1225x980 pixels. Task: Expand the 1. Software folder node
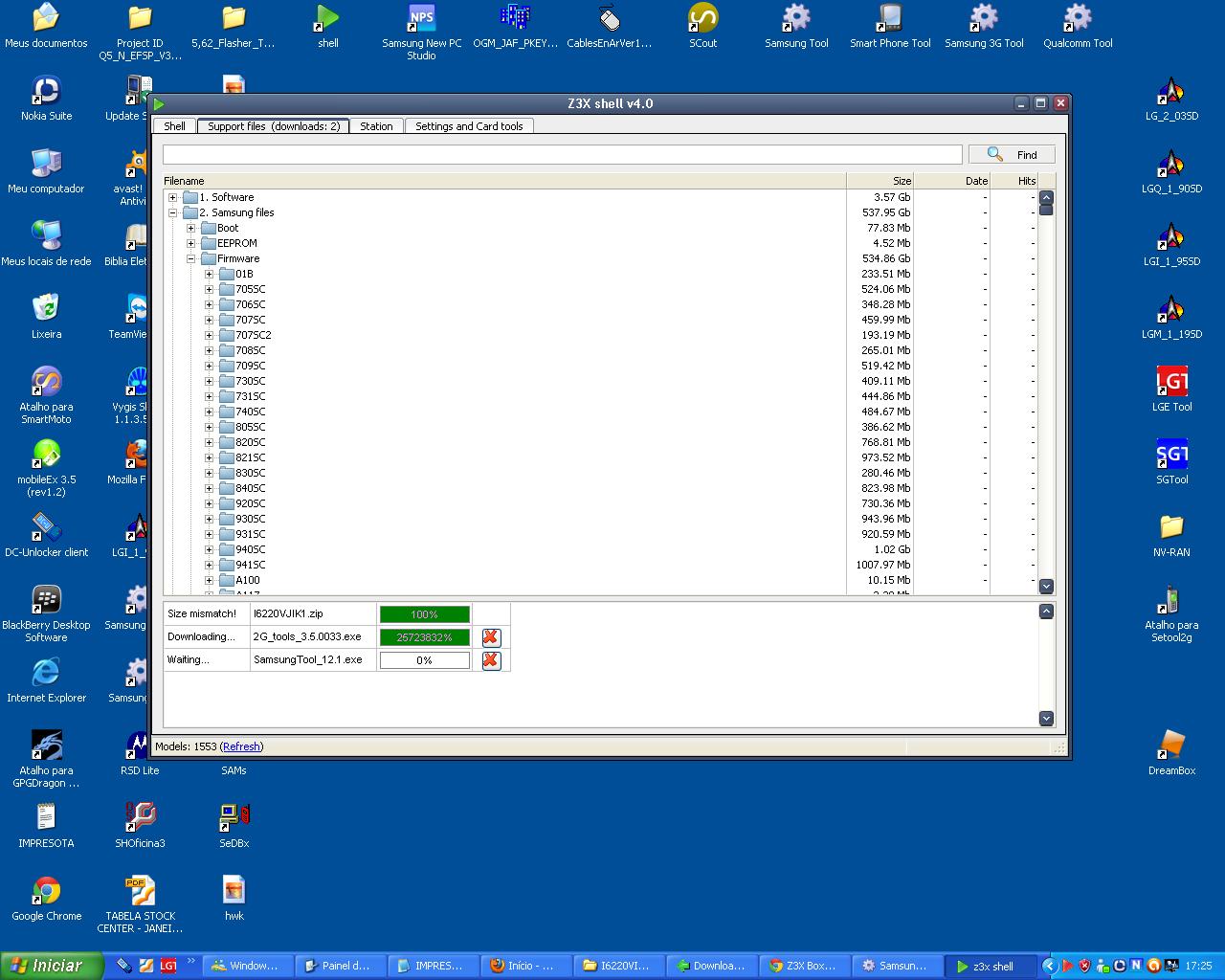pyautogui.click(x=173, y=197)
